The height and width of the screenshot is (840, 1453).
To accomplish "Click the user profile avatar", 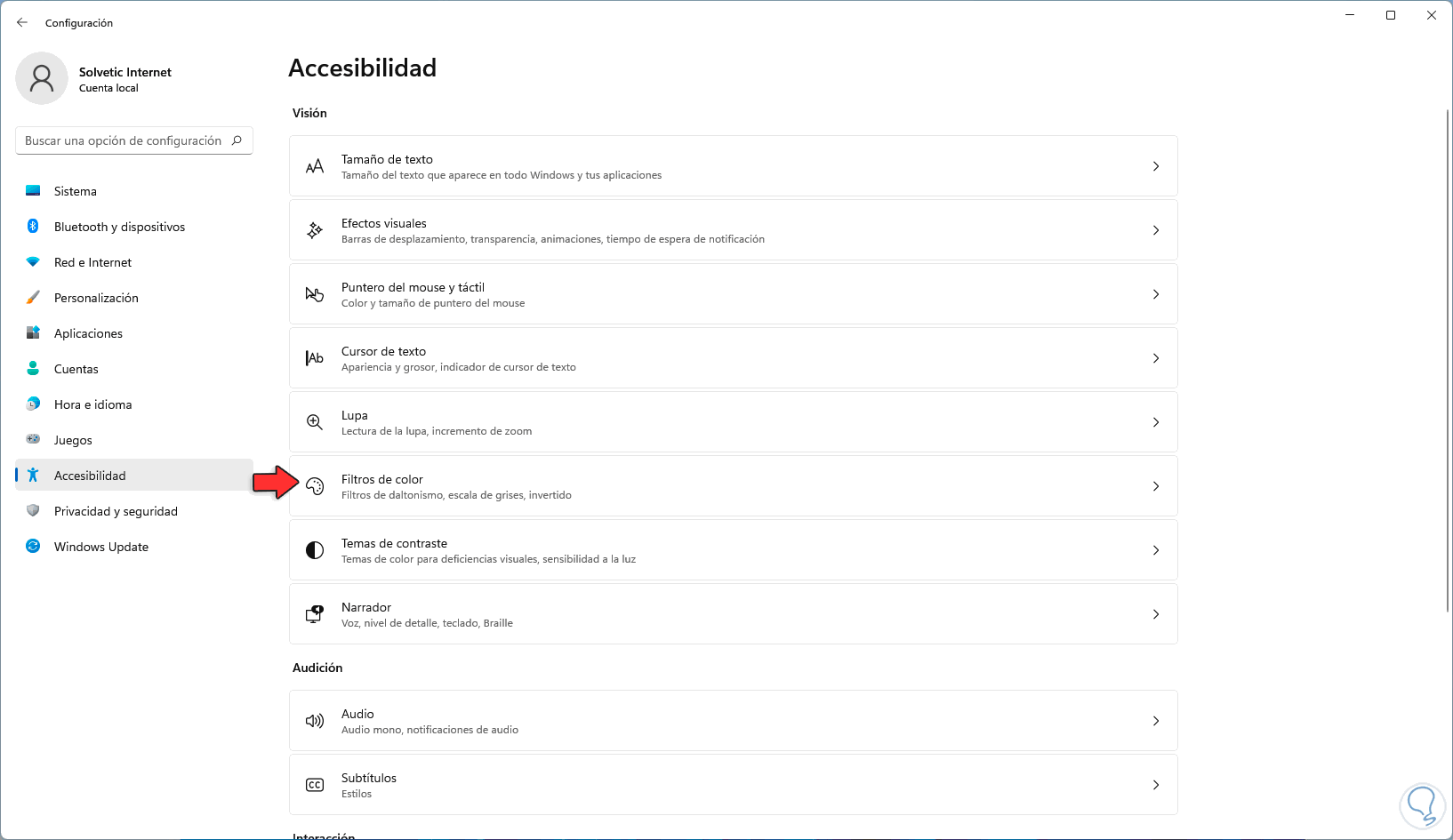I will click(x=42, y=78).
